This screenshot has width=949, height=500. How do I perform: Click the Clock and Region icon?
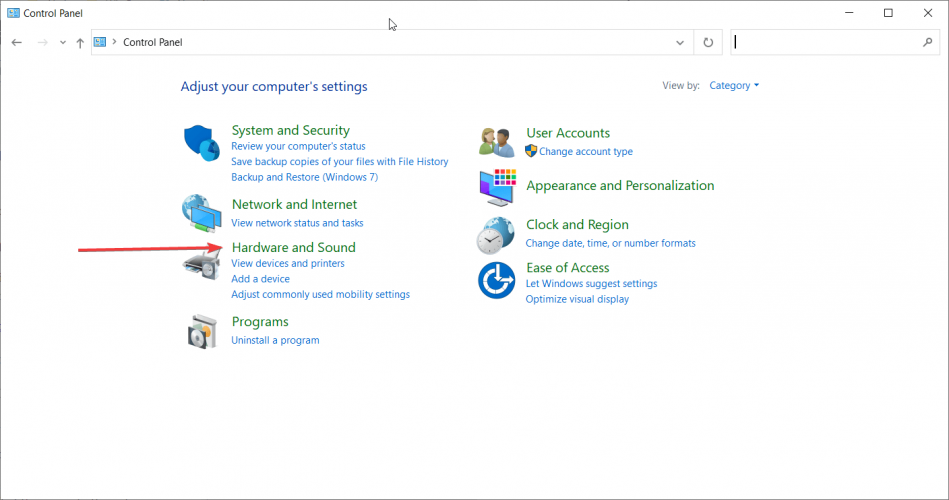point(496,235)
